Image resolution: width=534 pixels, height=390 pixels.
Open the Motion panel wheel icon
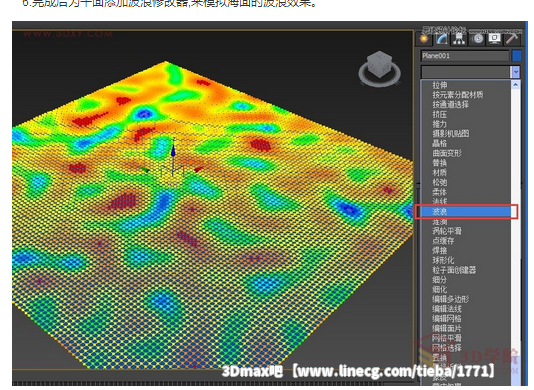click(477, 39)
